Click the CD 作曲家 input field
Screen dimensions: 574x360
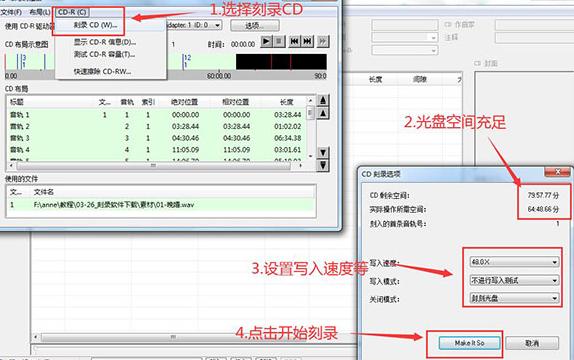click(534, 25)
